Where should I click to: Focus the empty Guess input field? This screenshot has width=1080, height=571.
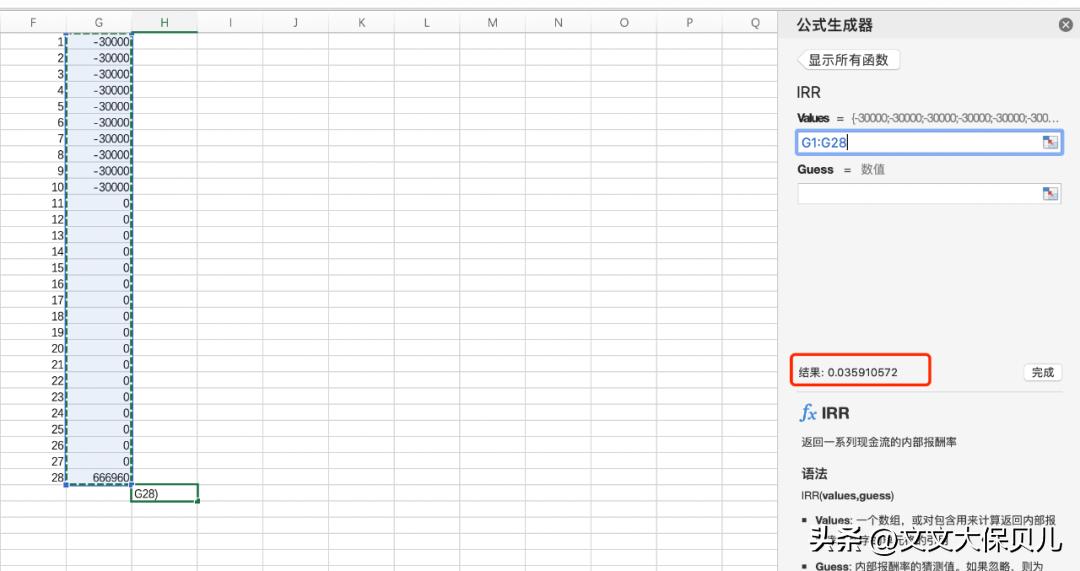point(929,194)
